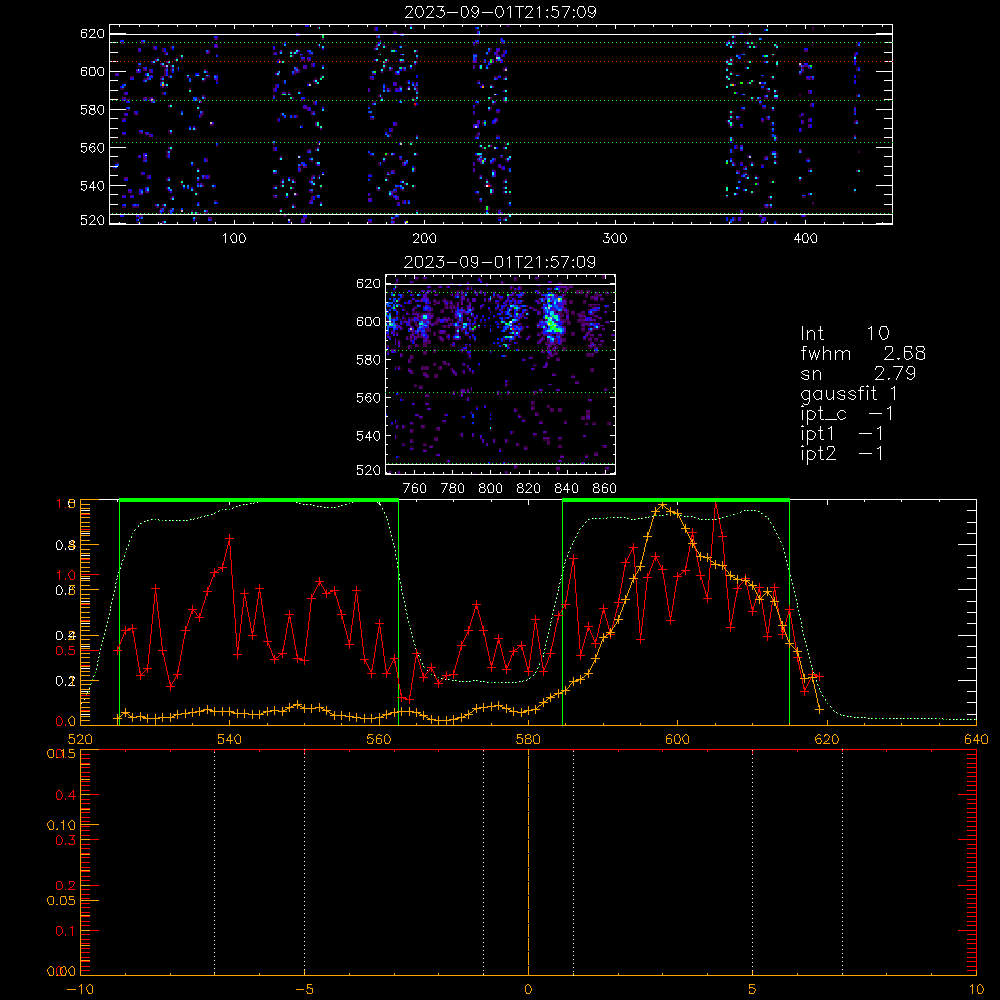Image resolution: width=1000 pixels, height=1000 pixels.
Task: Click x-axis label 300 on top plot
Action: tap(615, 239)
